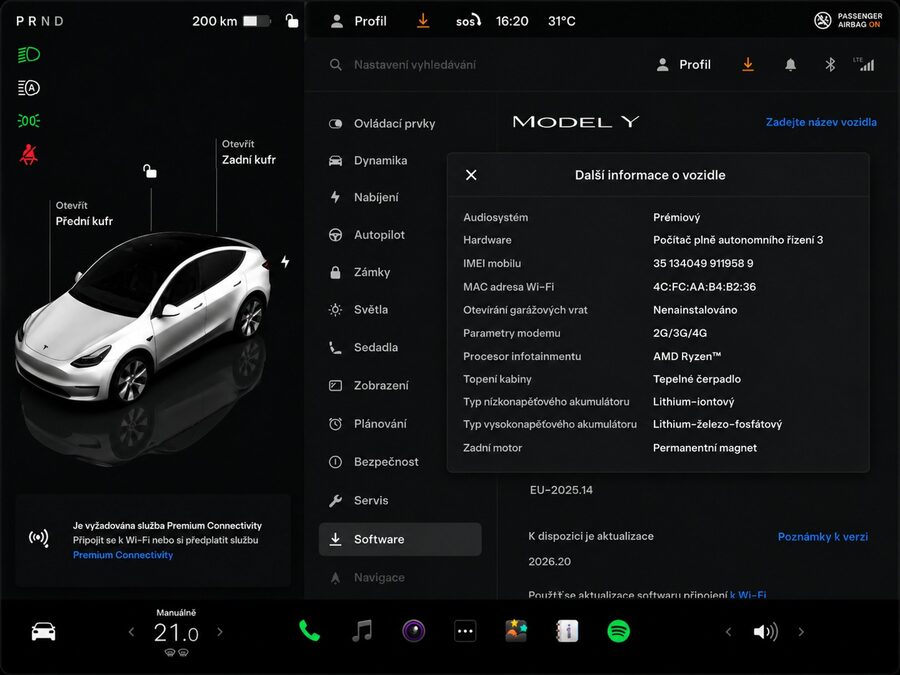Tap the white Model Y car image
This screenshot has width=900, height=675.
(142, 317)
